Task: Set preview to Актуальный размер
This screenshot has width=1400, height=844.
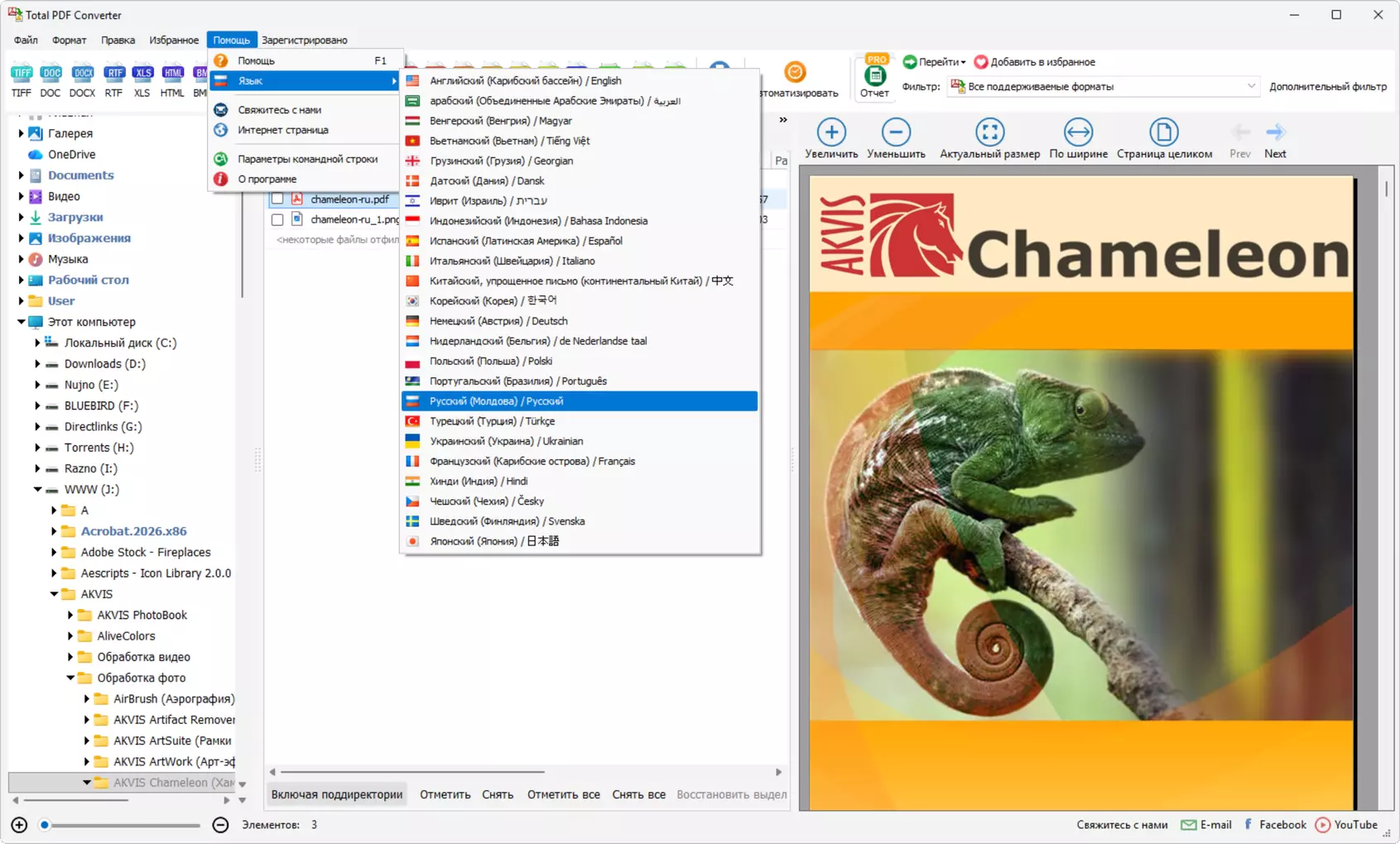Action: [x=989, y=138]
